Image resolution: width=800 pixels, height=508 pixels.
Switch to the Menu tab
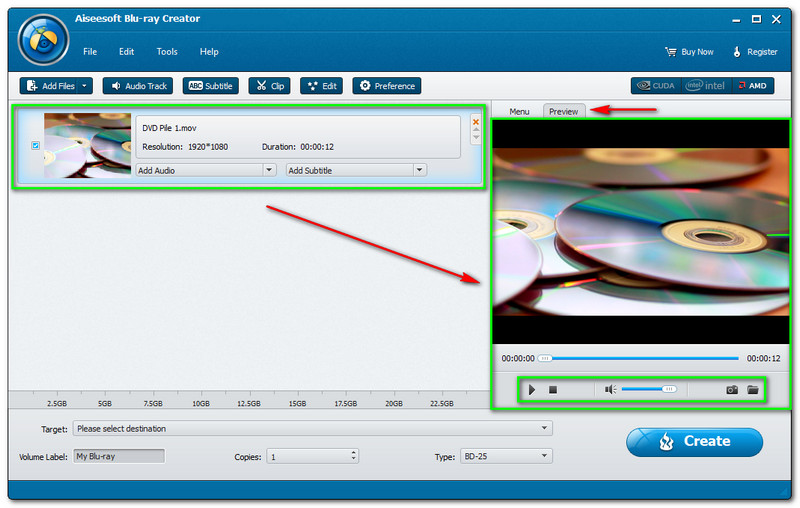point(519,111)
